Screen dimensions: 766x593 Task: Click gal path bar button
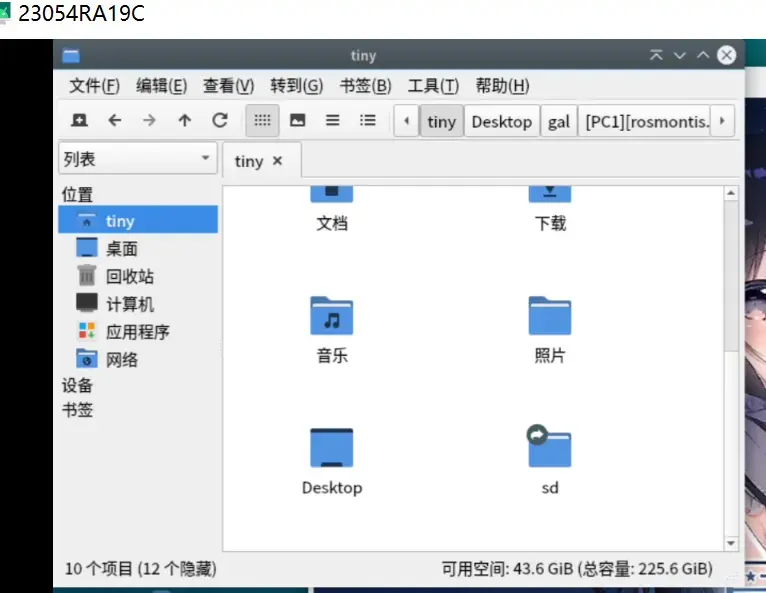point(559,121)
